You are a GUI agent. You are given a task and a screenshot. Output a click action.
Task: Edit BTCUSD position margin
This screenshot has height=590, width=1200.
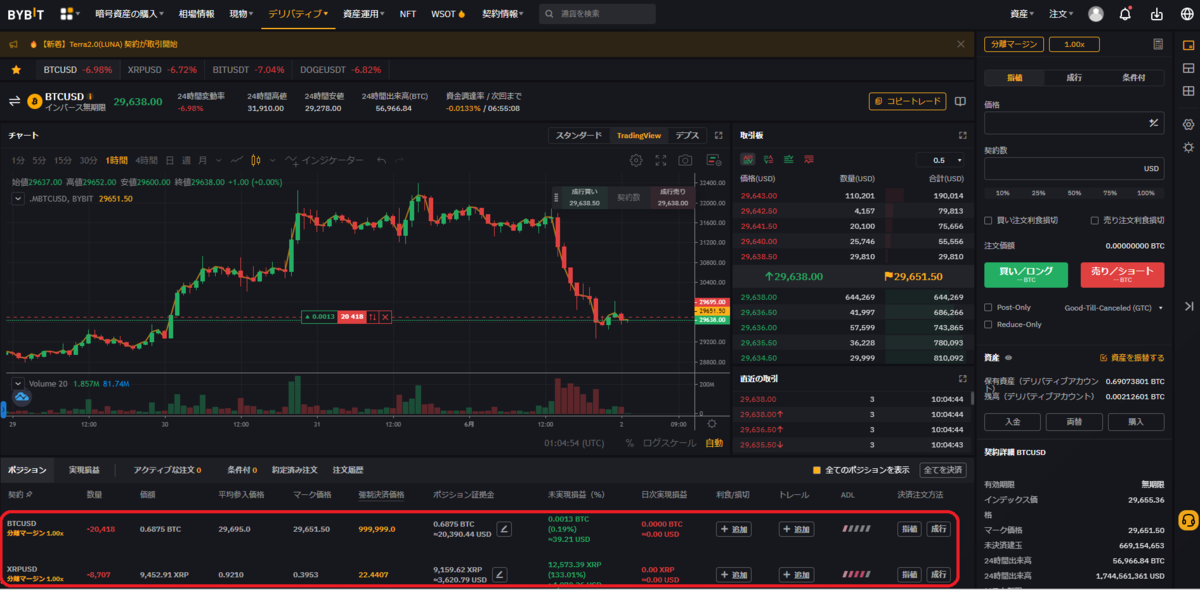504,528
